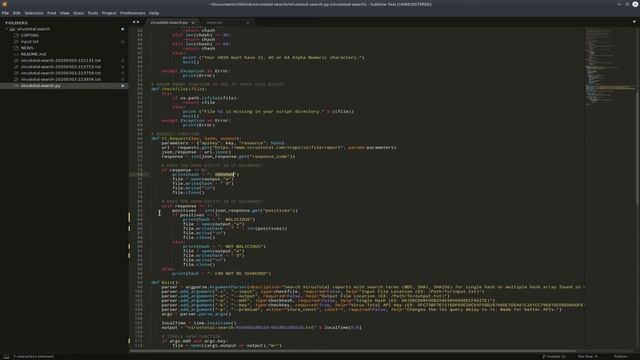Open tab list dropdown arrow
Image resolution: width=640 pixels, height=360 pixels.
634,22
